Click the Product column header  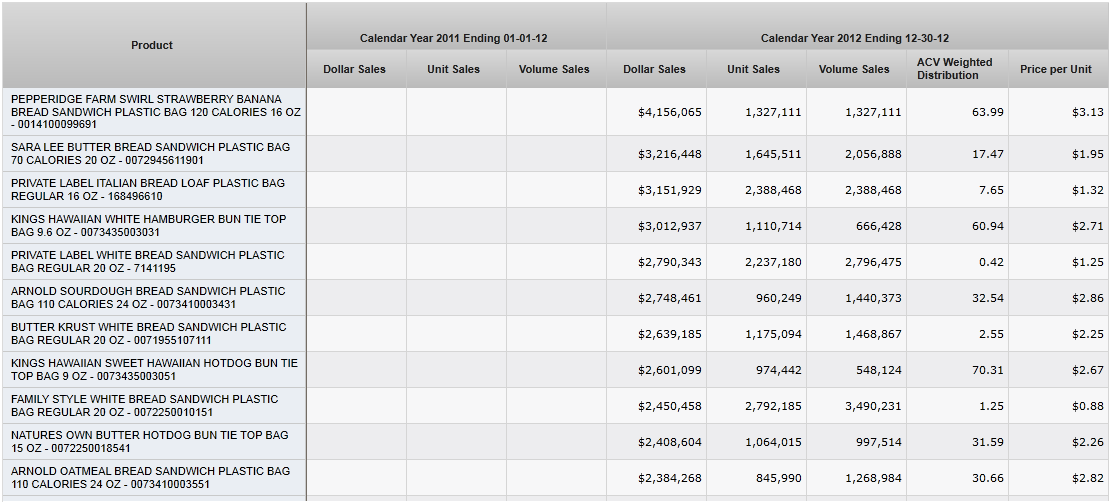pos(152,45)
